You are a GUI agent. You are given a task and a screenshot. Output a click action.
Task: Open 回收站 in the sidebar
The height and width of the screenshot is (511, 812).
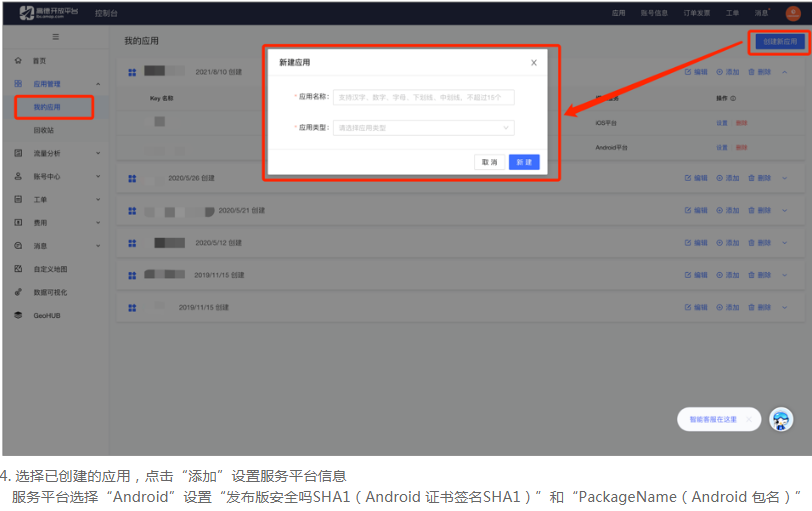pyautogui.click(x=44, y=130)
